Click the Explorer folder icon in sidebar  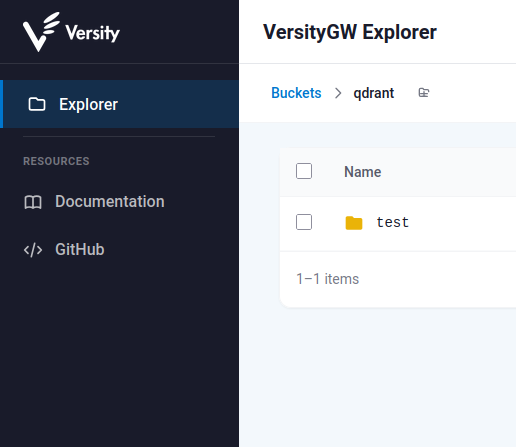(x=37, y=104)
